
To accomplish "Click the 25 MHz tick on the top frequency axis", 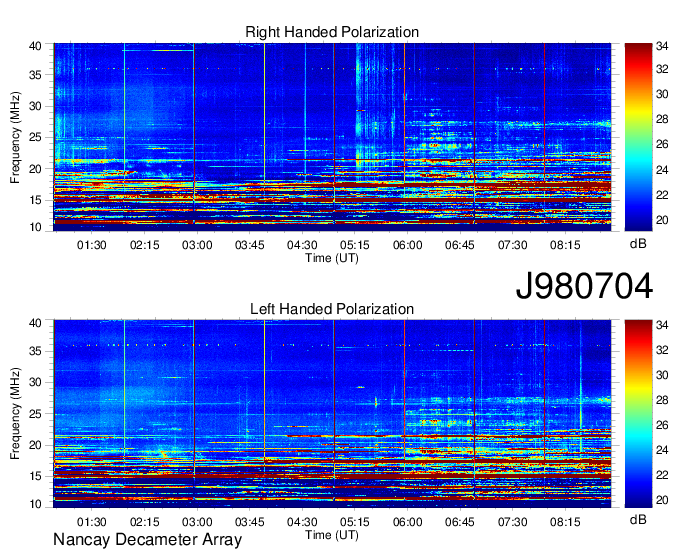I will [35, 138].
